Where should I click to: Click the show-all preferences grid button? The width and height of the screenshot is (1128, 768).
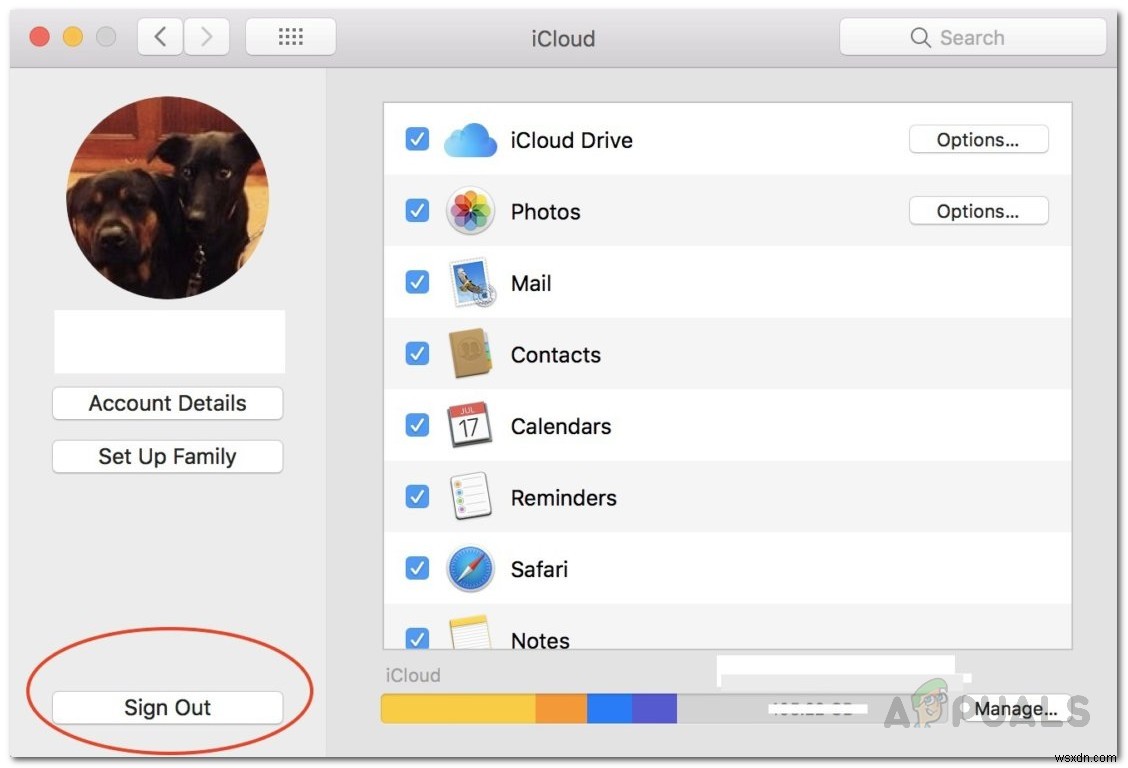point(290,36)
